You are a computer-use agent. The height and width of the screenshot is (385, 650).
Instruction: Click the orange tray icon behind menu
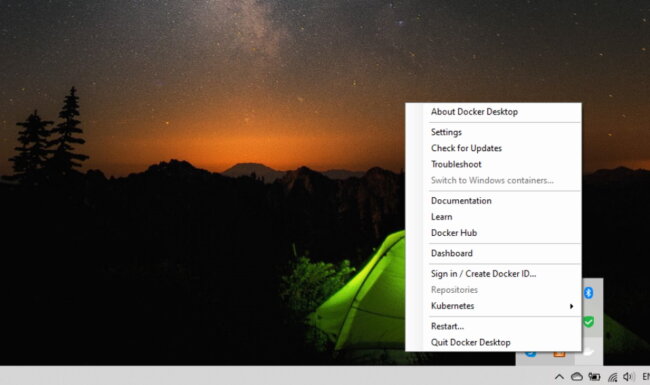tap(559, 354)
